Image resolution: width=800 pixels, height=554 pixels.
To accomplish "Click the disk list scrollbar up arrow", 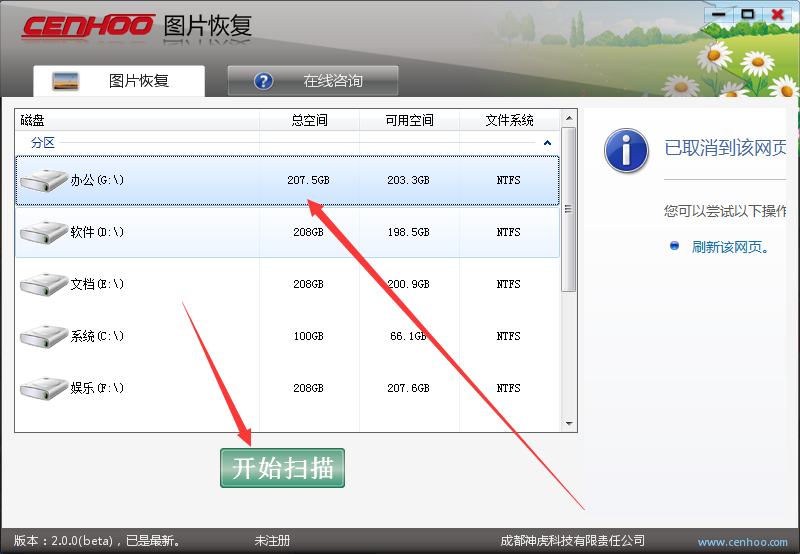I will coord(569,118).
